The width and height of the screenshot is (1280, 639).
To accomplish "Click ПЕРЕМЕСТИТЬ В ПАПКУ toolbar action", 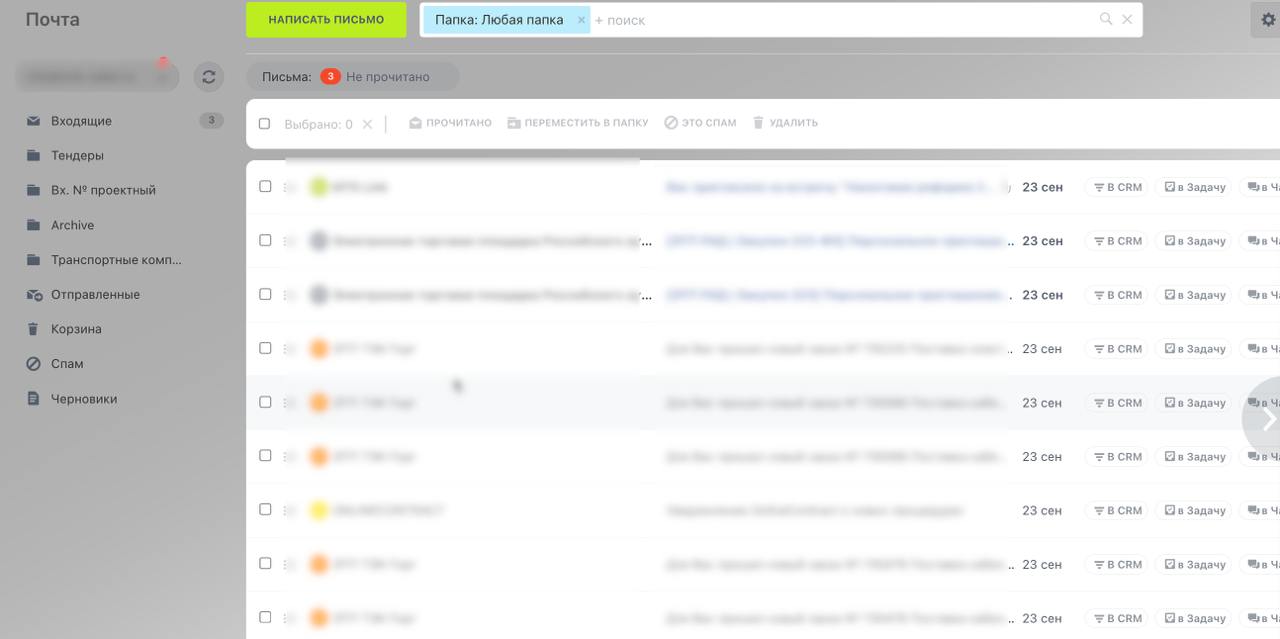I will coord(577,123).
